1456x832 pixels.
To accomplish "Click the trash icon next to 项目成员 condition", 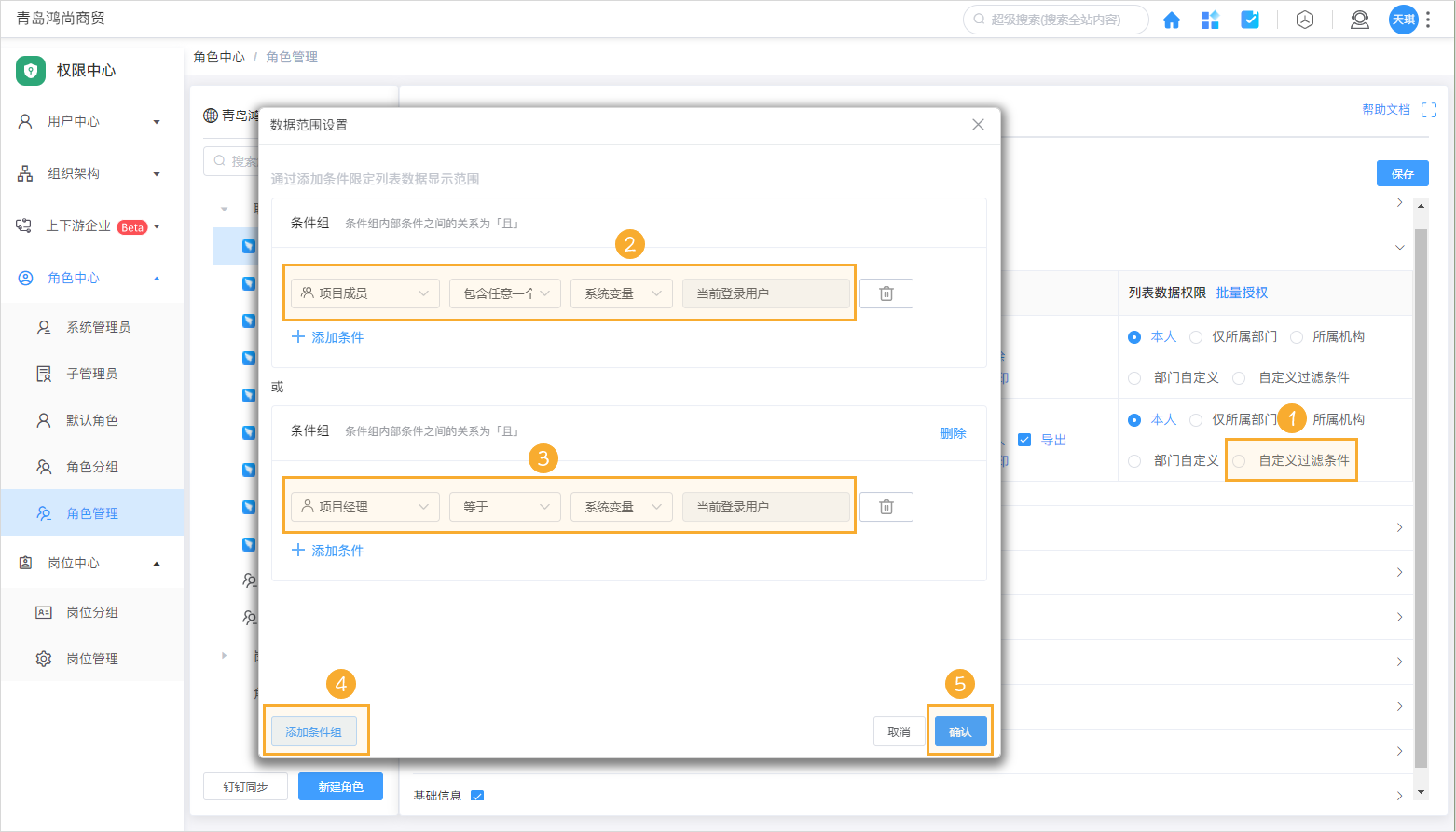I will (x=886, y=293).
